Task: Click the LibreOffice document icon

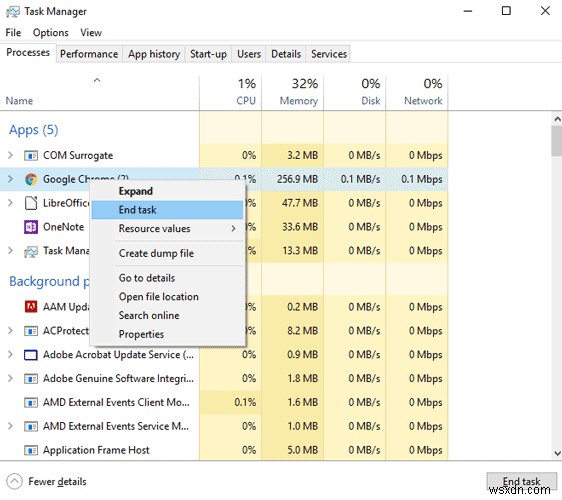Action: pyautogui.click(x=31, y=203)
